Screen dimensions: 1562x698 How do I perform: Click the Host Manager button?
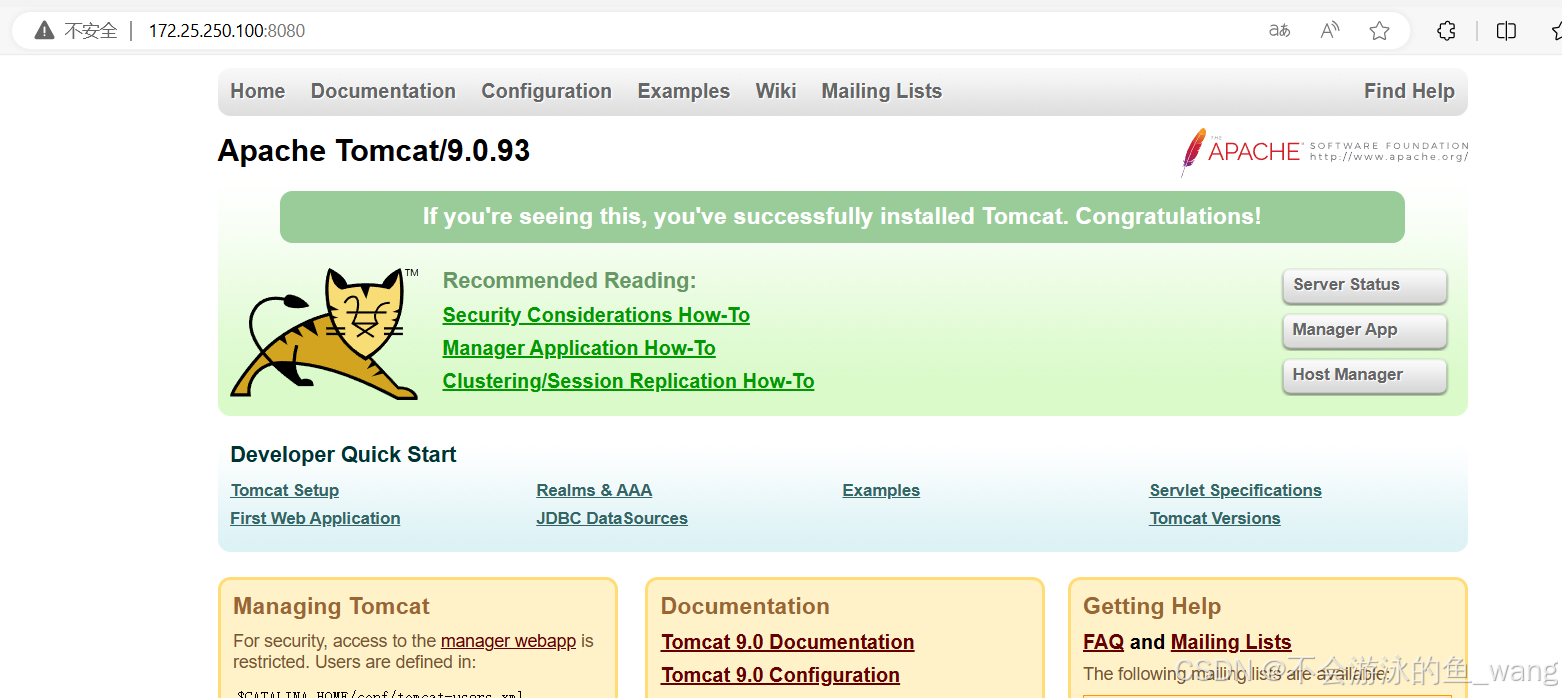coord(1364,375)
